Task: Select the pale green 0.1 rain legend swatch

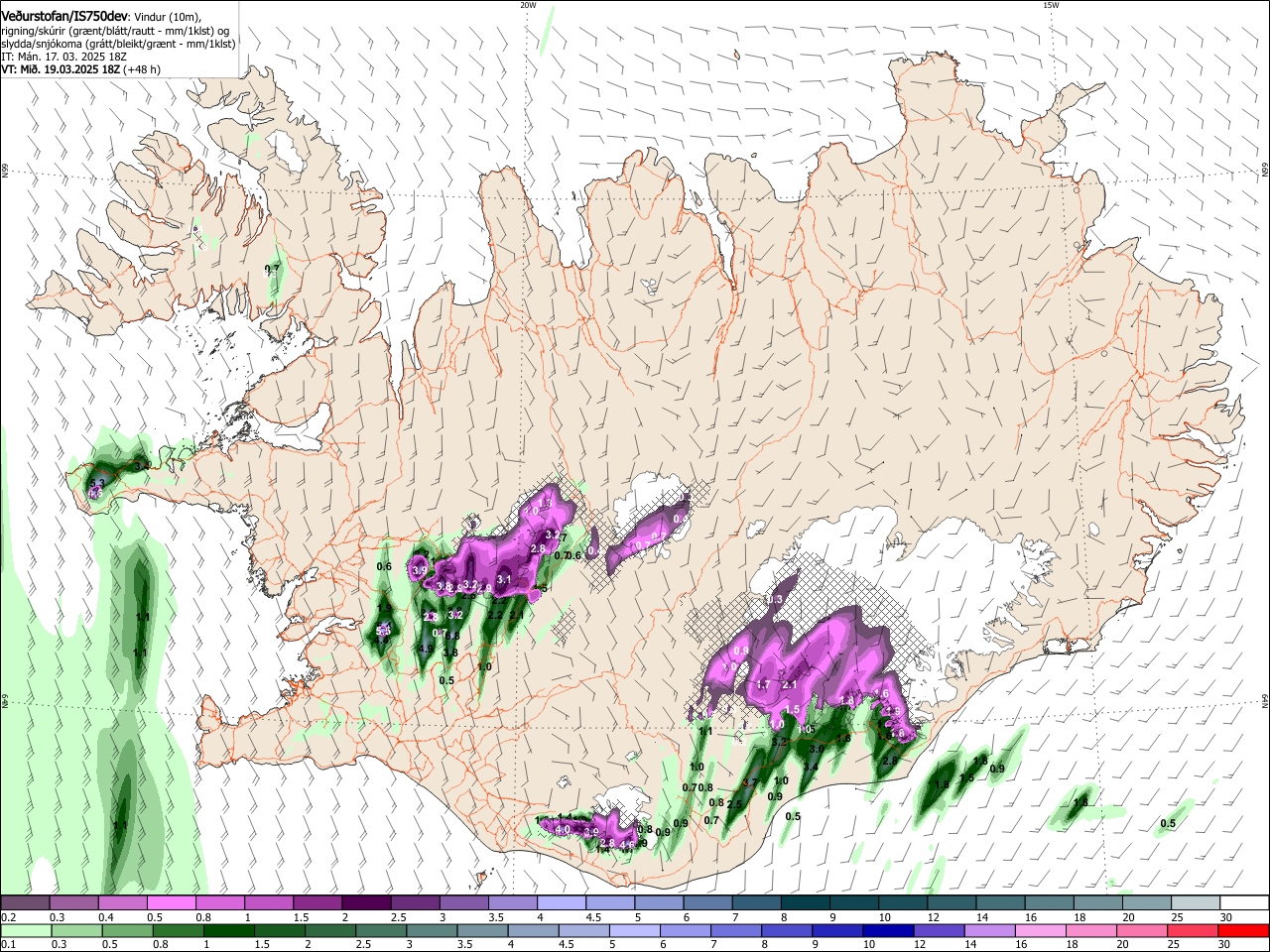Action: (x=25, y=930)
